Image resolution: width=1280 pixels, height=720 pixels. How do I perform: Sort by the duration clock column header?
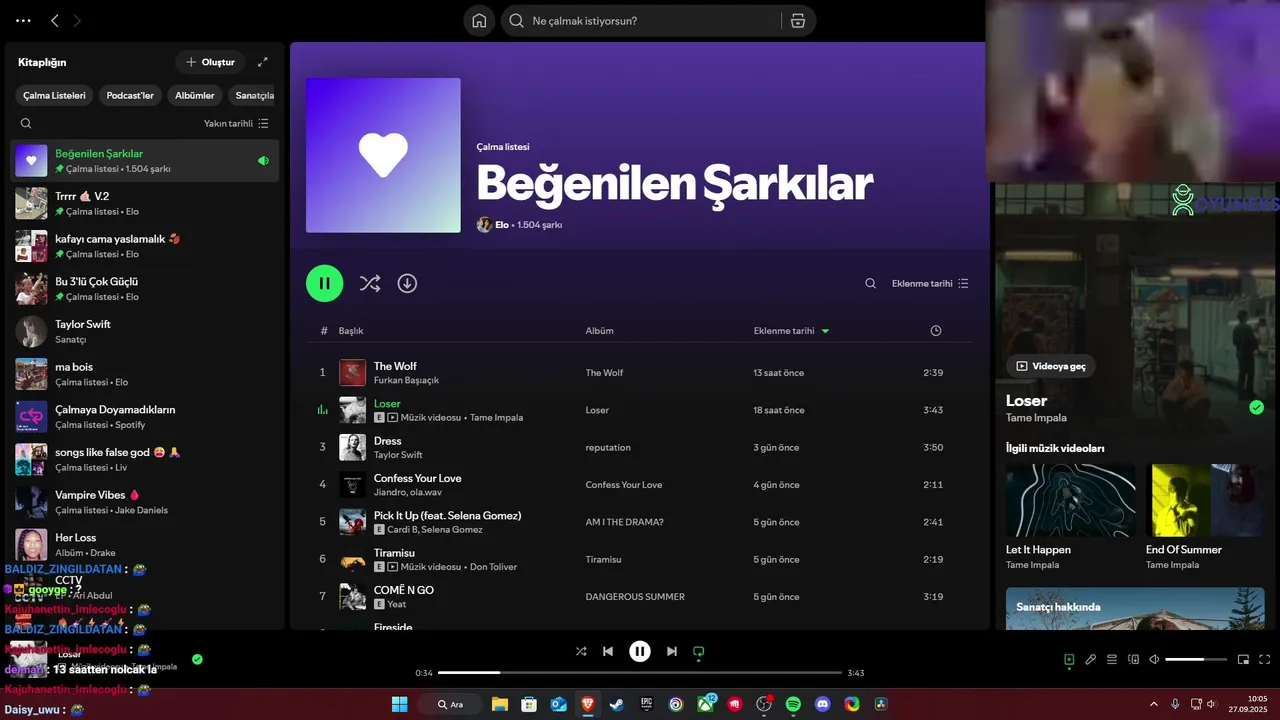(936, 331)
